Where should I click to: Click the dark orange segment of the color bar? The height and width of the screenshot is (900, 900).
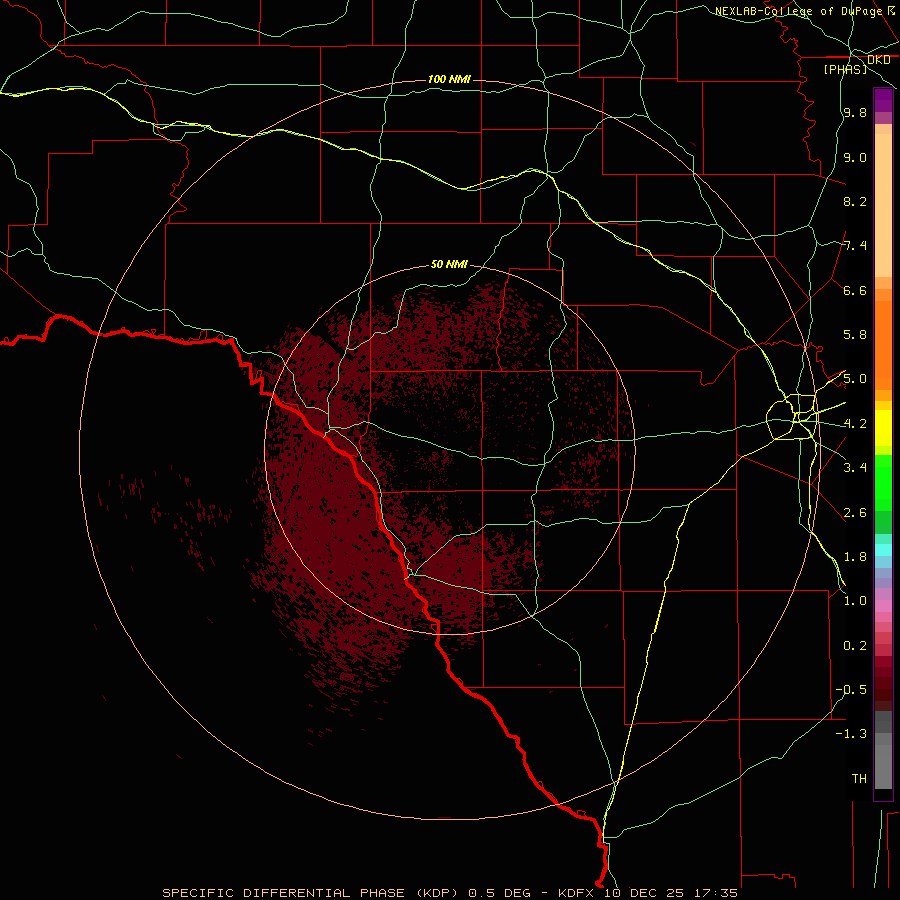coord(883,346)
